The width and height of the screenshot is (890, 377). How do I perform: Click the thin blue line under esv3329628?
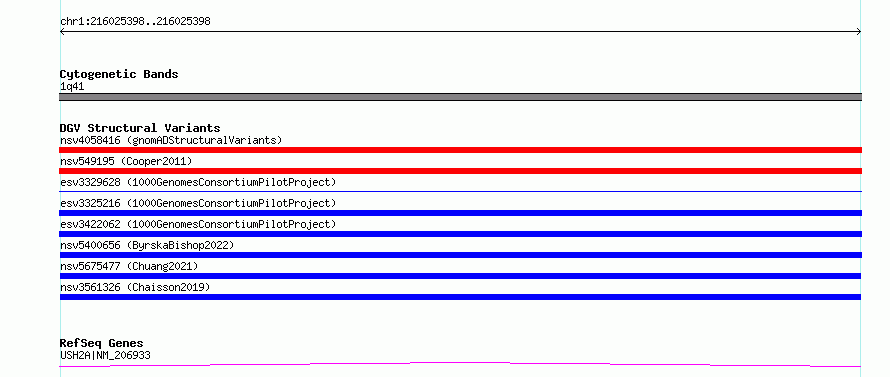click(460, 192)
